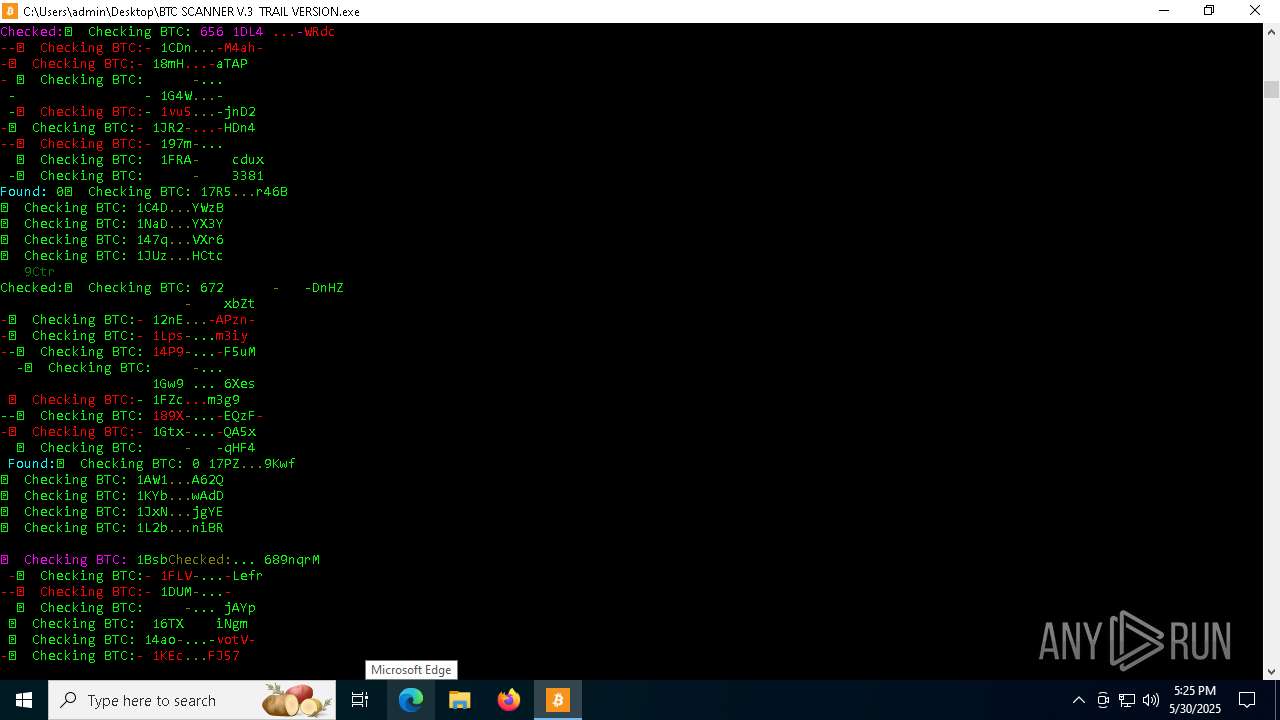Click the line 'Checked: Checking BTC: 672 -DnHZ'
Viewport: 1280px width, 720px height.
(x=172, y=287)
